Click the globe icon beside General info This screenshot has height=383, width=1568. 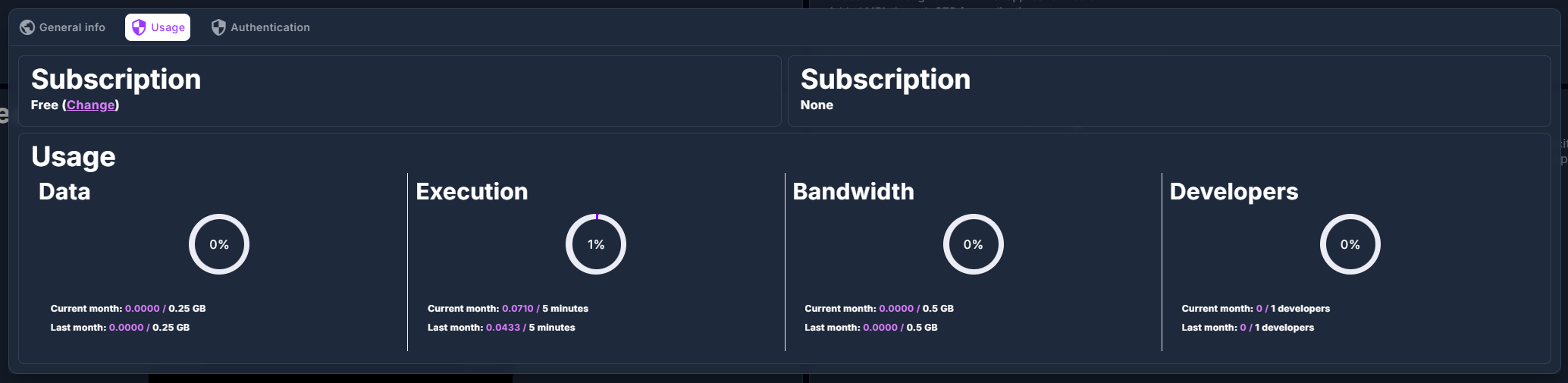click(x=27, y=27)
